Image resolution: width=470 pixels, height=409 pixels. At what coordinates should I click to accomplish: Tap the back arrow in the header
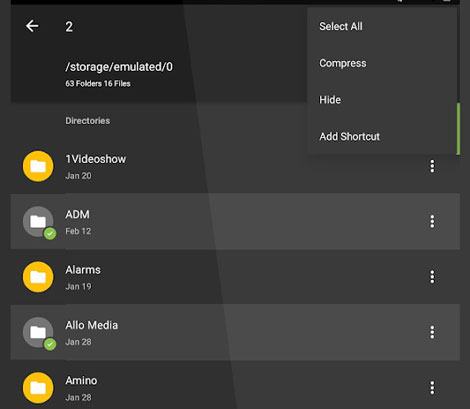click(32, 26)
